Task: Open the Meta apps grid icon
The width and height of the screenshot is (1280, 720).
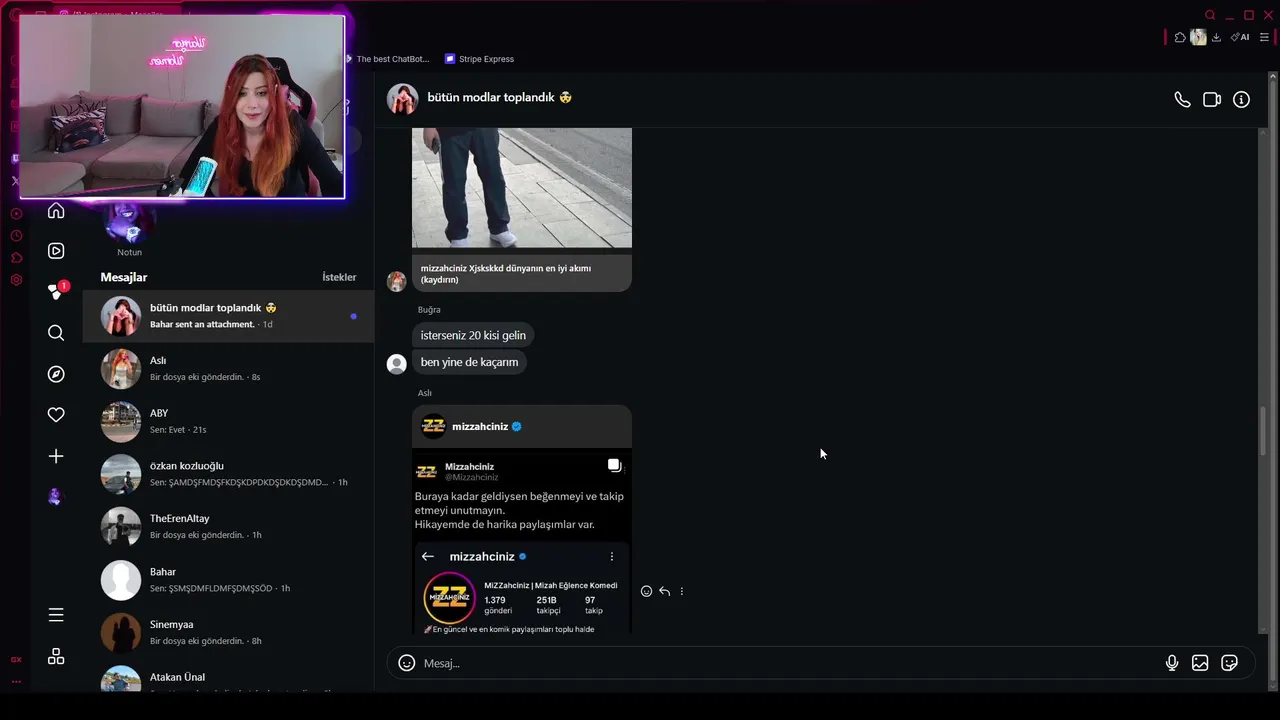Action: (x=56, y=656)
